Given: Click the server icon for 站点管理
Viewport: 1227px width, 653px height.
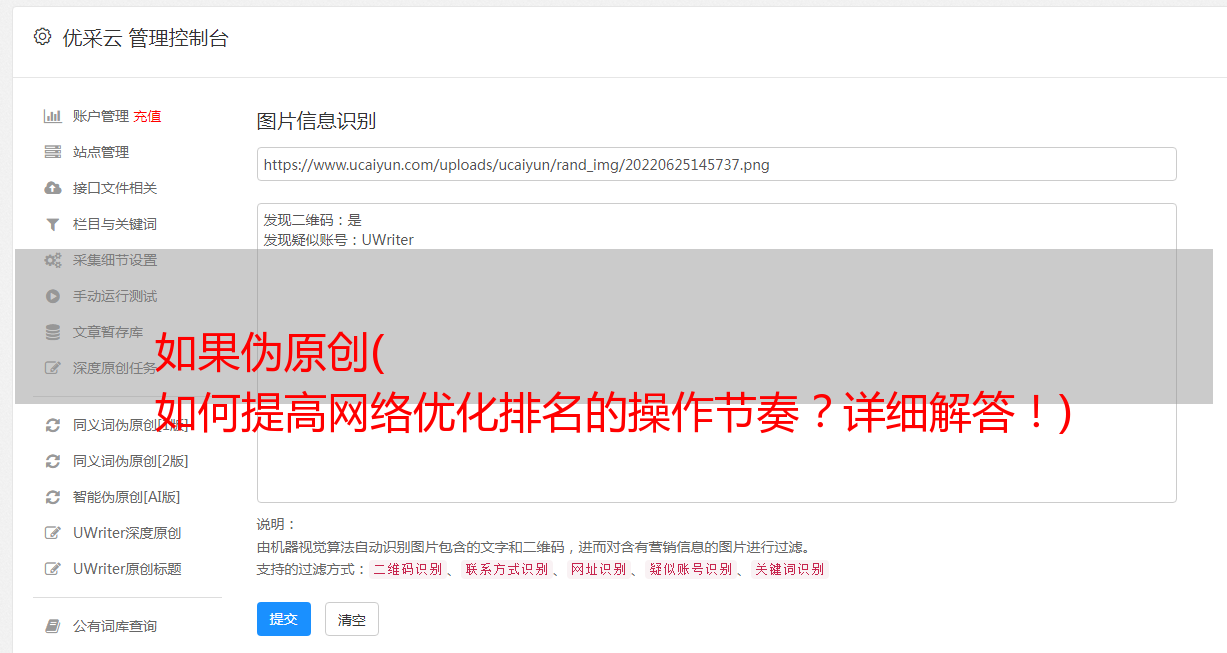Looking at the screenshot, I should (53, 152).
